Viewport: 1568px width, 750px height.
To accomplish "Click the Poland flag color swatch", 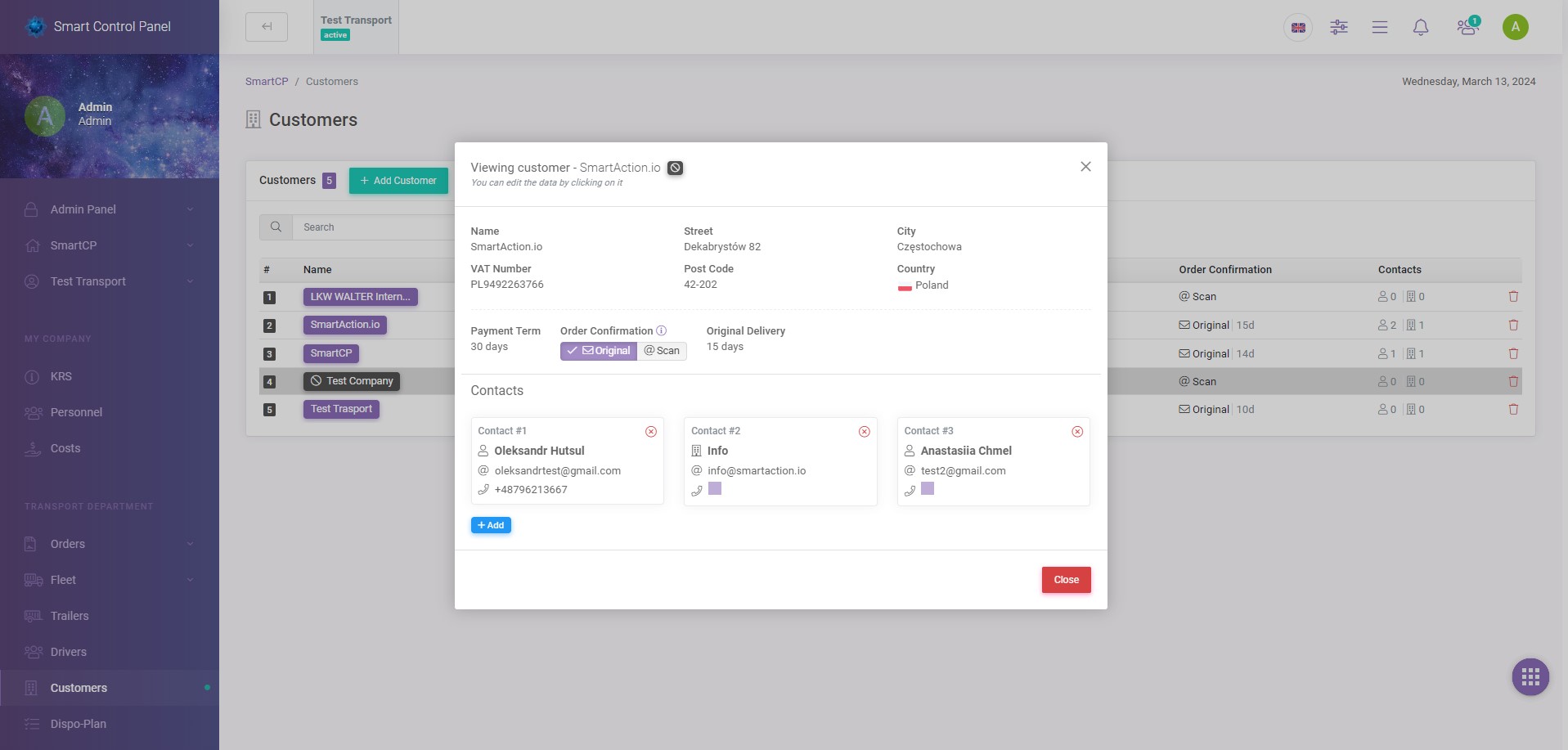I will click(x=905, y=285).
